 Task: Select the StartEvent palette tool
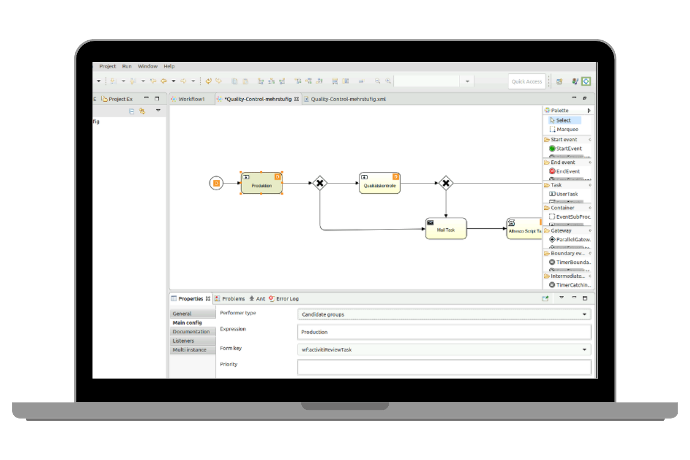click(568, 148)
